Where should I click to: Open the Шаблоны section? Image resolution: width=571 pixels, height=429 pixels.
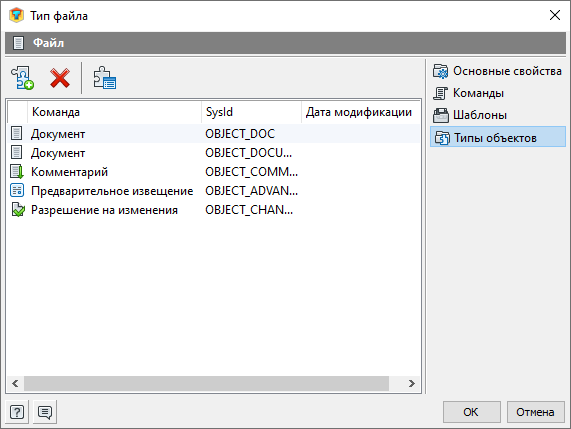point(470,115)
